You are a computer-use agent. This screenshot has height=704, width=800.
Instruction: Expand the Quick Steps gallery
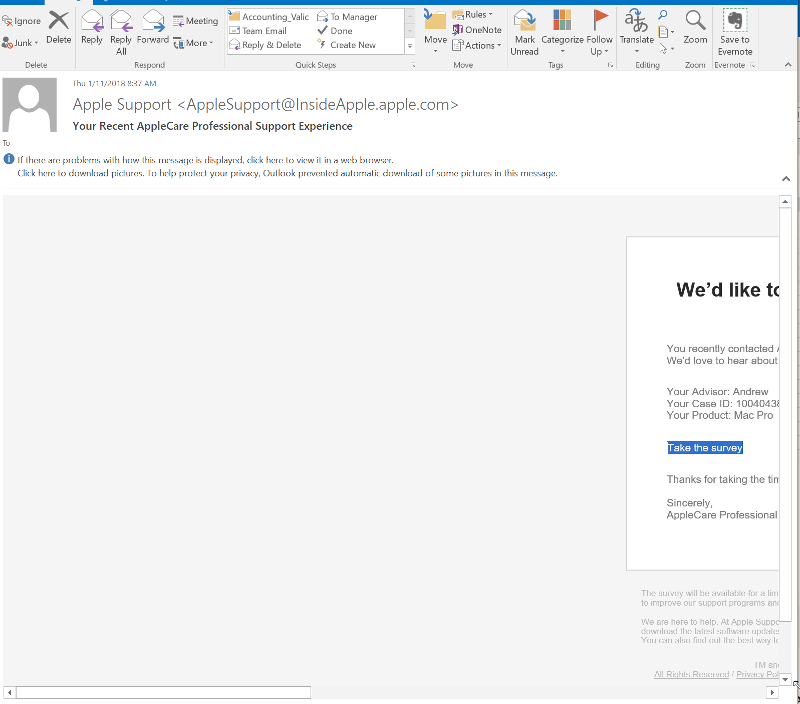click(410, 46)
